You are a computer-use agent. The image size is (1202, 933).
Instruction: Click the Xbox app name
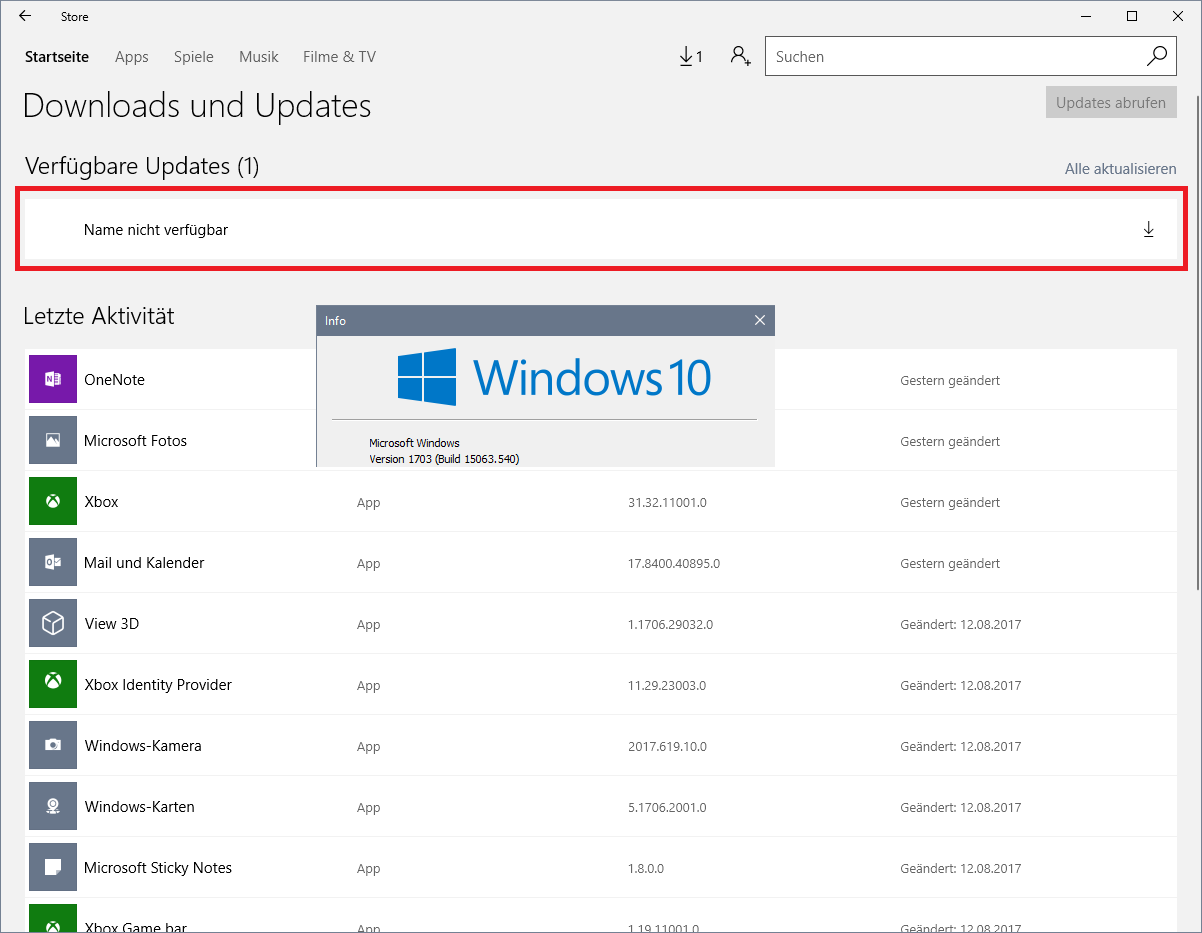click(x=101, y=502)
